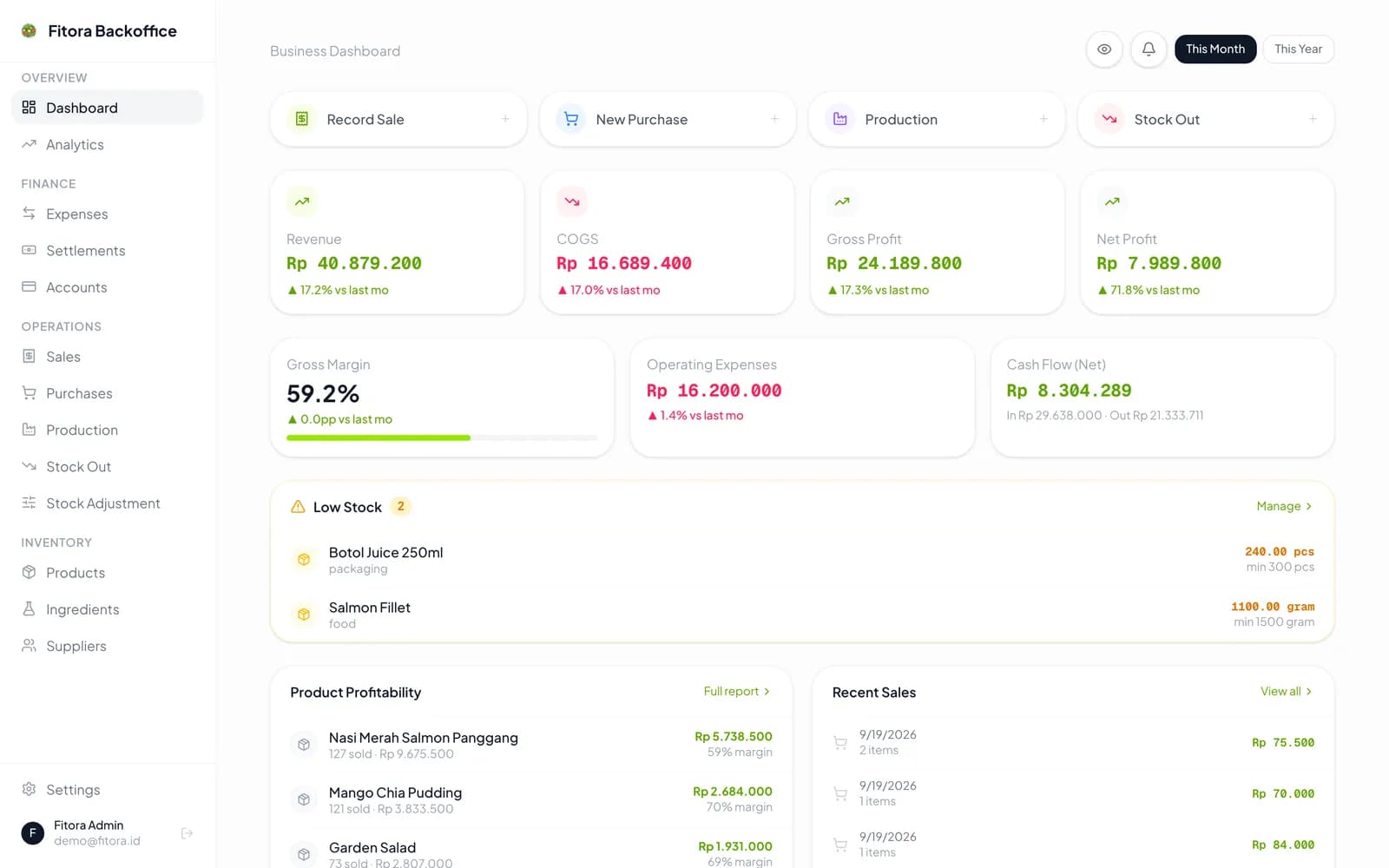Image resolution: width=1389 pixels, height=868 pixels.
Task: Click the Suppliers people icon
Action: tap(29, 645)
